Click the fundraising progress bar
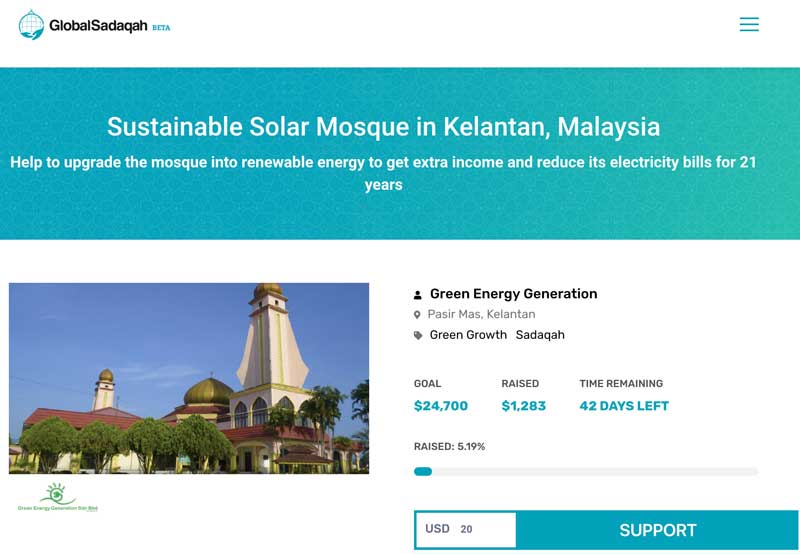Screen dimensions: 800x554 coord(586,471)
